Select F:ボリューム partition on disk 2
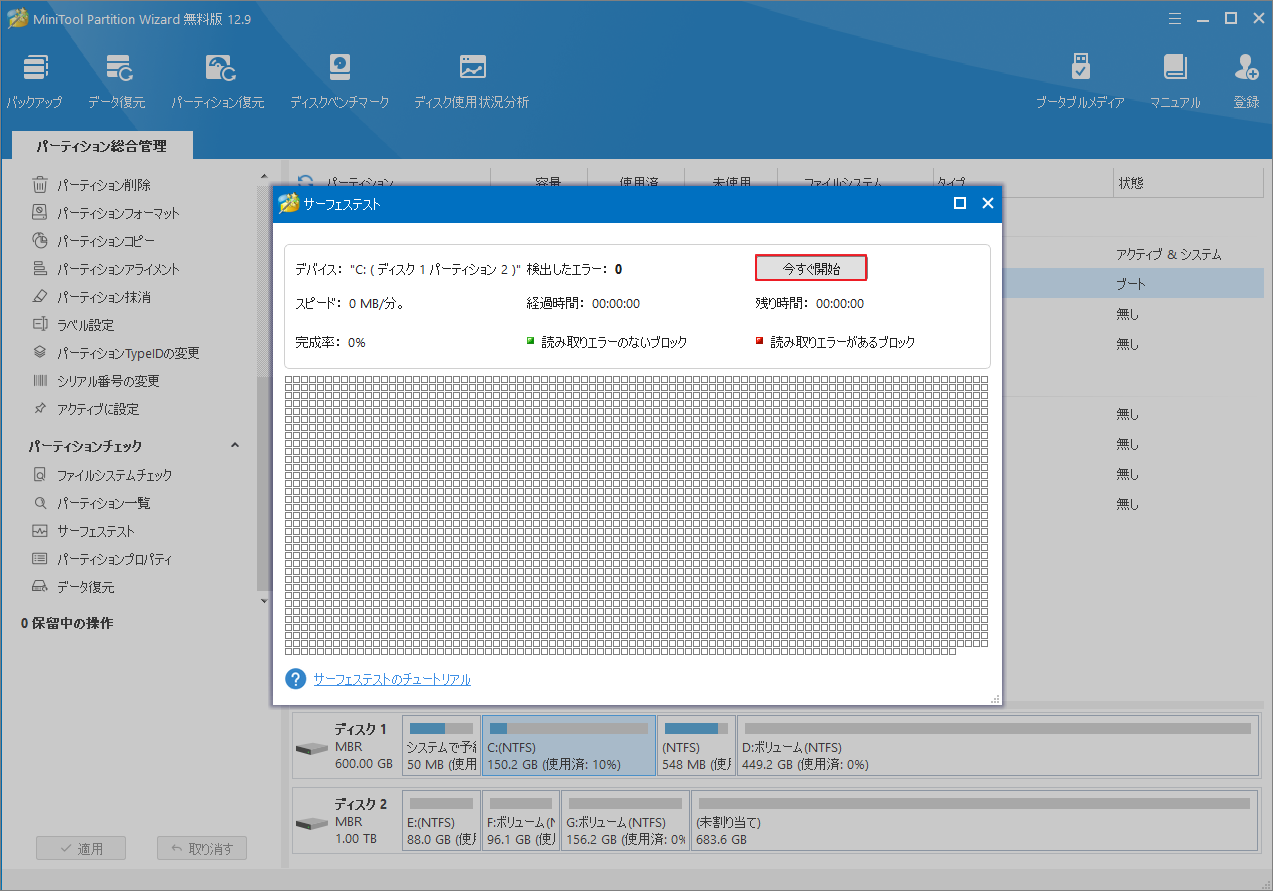The image size is (1273, 891). tap(520, 820)
